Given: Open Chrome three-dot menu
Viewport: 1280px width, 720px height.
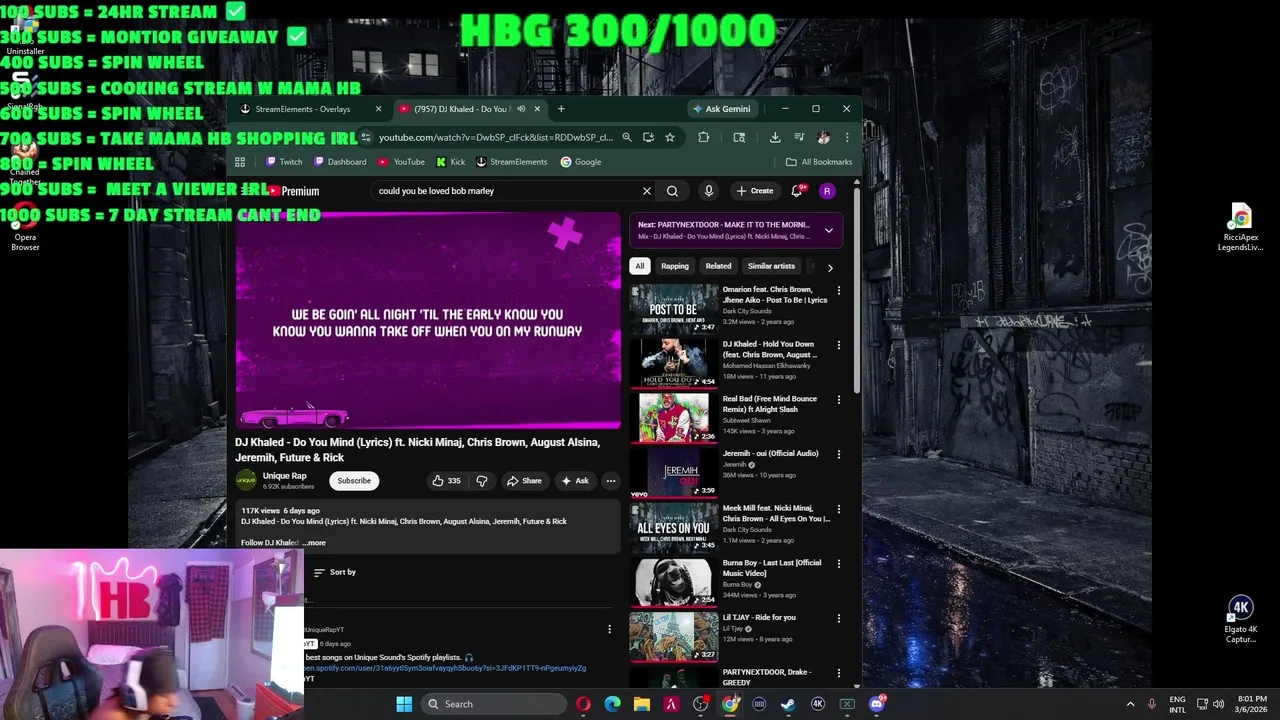Looking at the screenshot, I should (846, 137).
